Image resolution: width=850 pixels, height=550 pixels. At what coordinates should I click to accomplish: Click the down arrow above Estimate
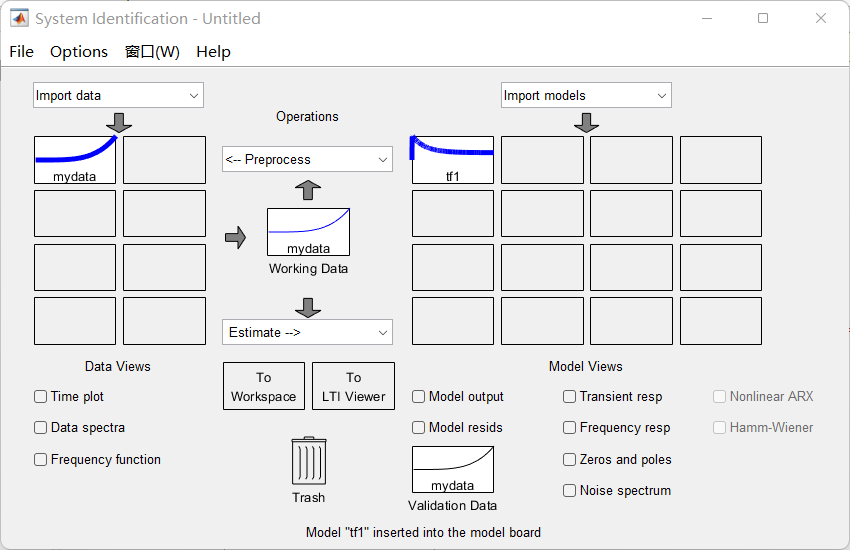click(308, 307)
